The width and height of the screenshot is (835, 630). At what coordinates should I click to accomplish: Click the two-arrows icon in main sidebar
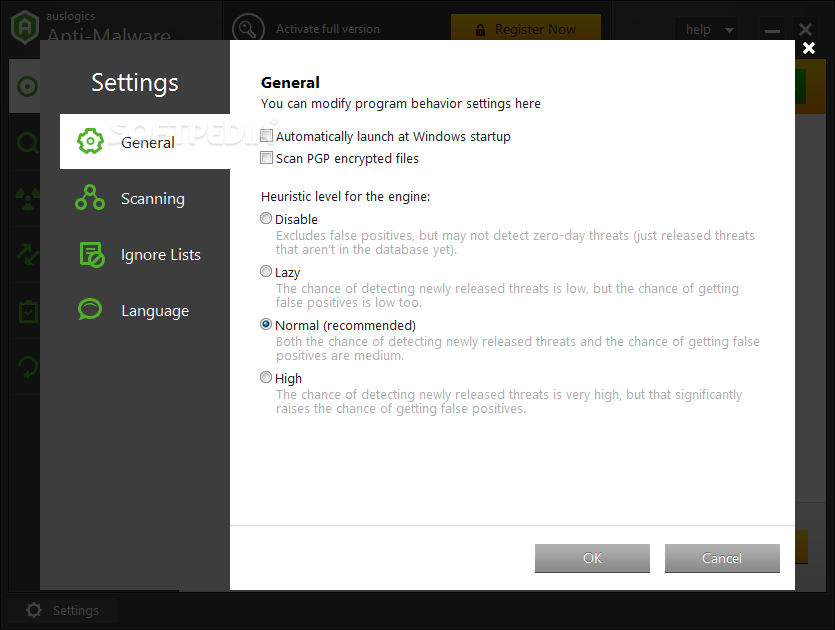[28, 255]
